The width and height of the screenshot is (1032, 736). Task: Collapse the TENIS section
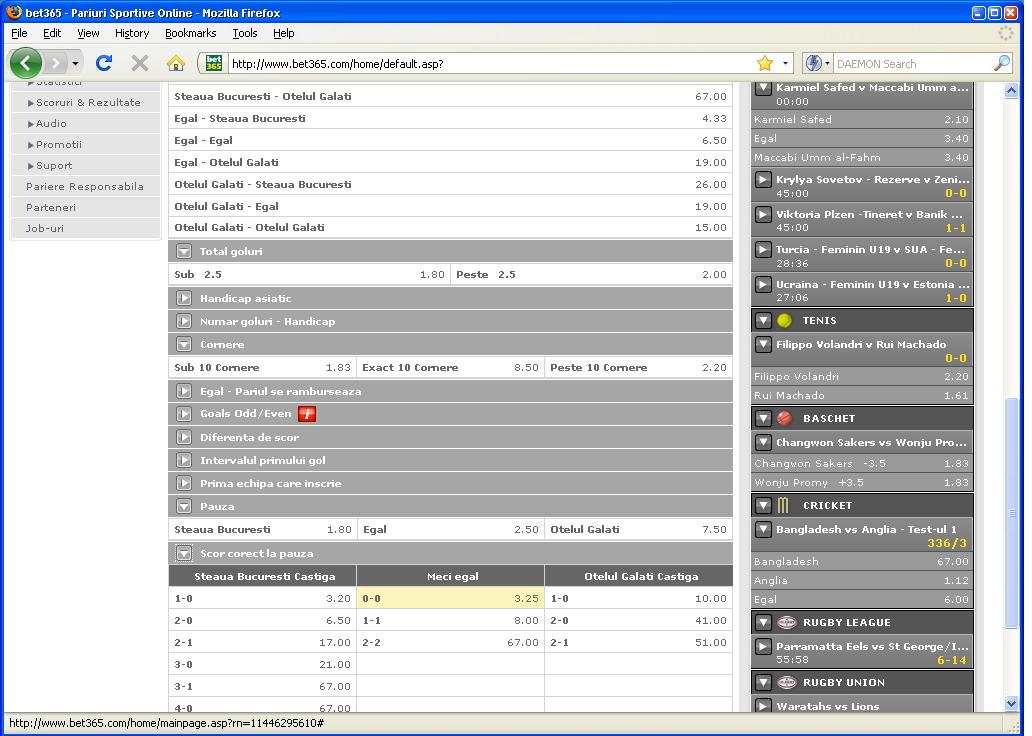point(763,321)
